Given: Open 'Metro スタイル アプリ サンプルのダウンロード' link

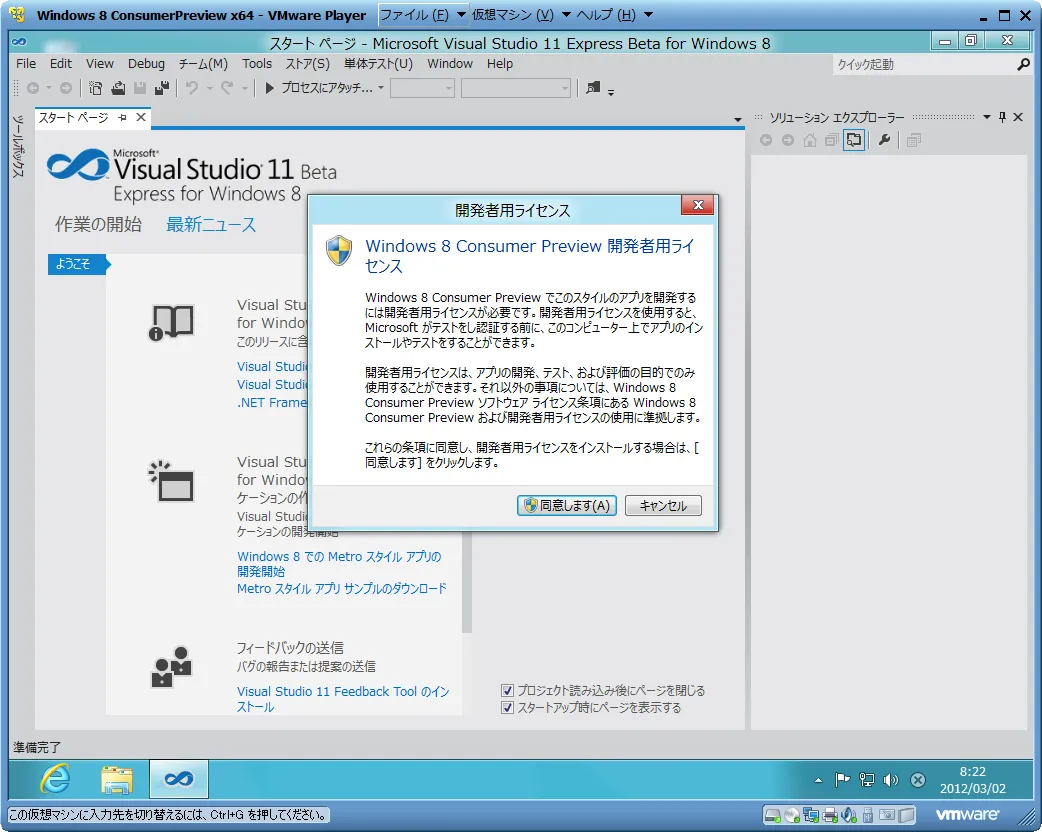Looking at the screenshot, I should click(x=341, y=589).
